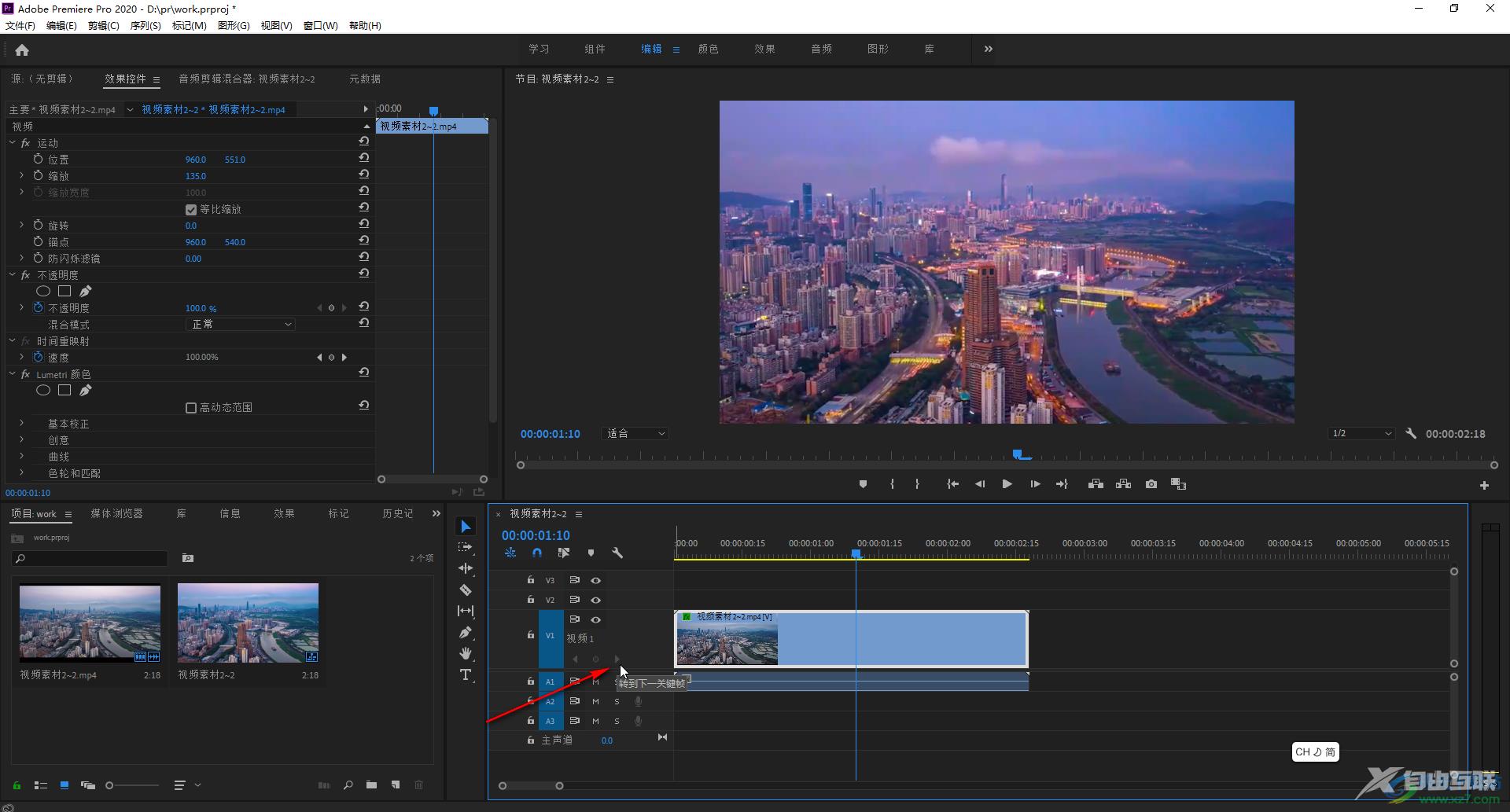Open the File menu (文件)
This screenshot has height=812, width=1510.
point(20,25)
